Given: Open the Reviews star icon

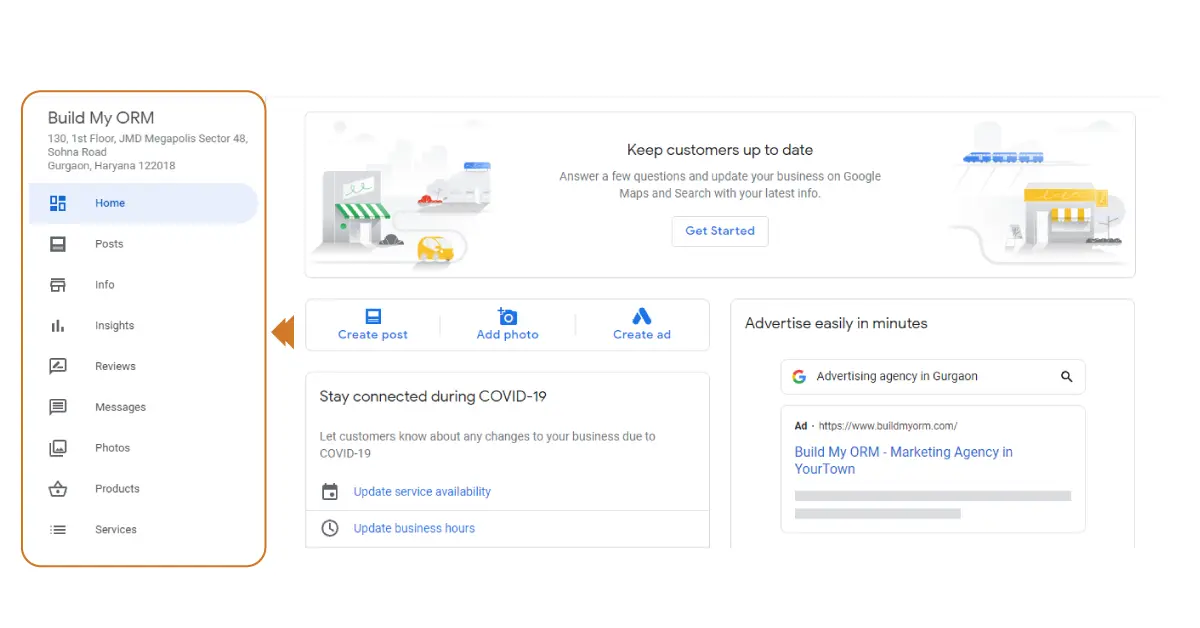Looking at the screenshot, I should tap(58, 366).
